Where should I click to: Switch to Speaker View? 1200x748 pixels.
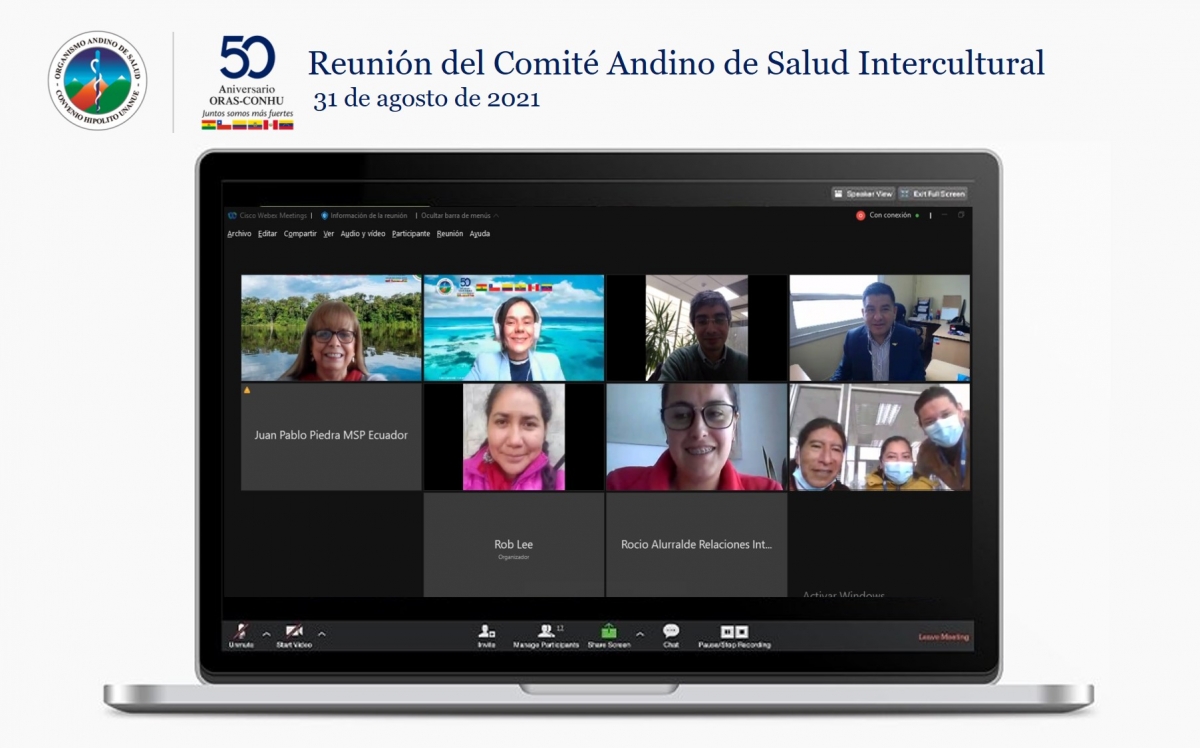coord(862,194)
